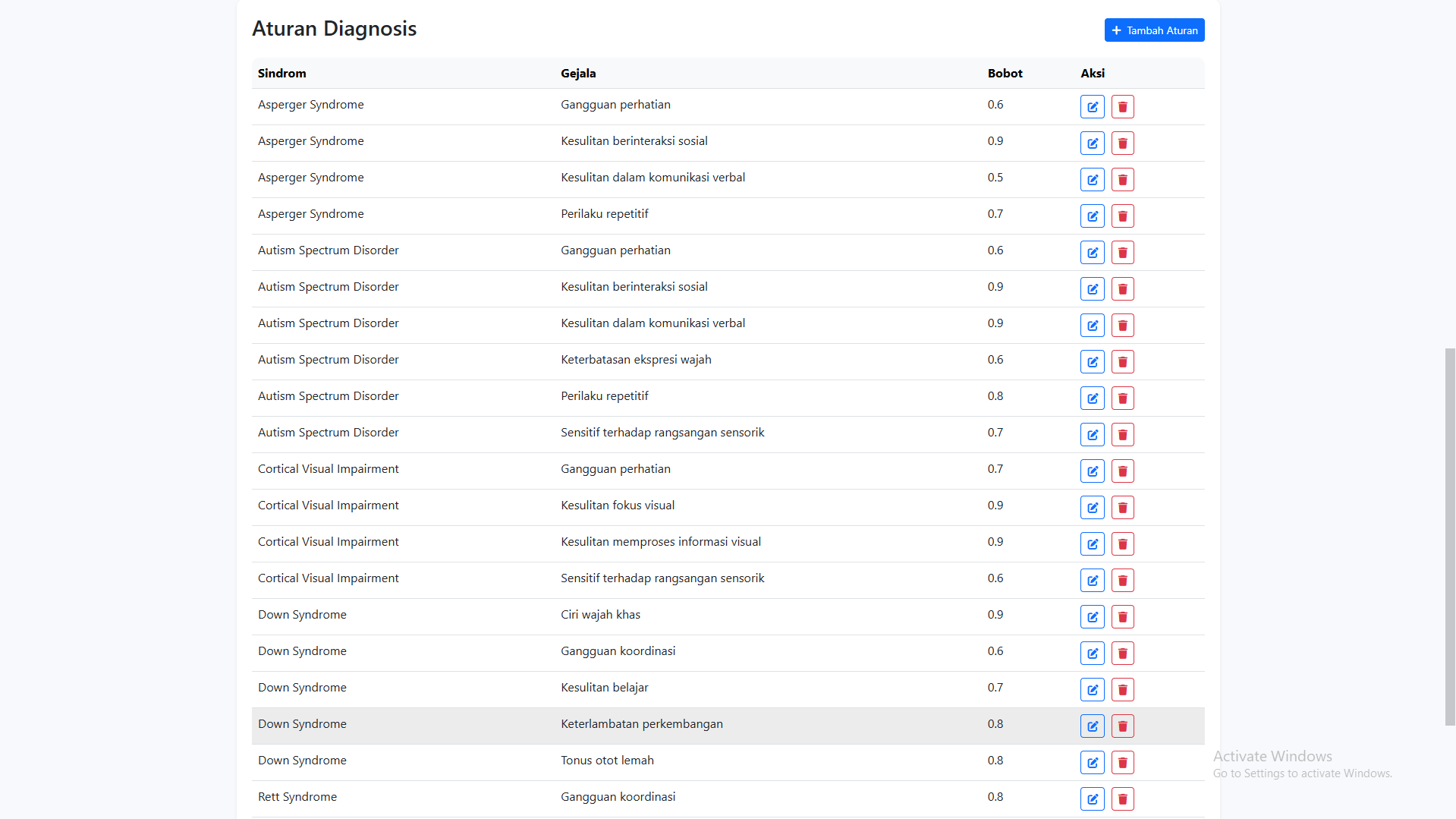Edit the Keterbatasan ekspresi wajah rule
Viewport: 1456px width, 819px height.
point(1093,362)
